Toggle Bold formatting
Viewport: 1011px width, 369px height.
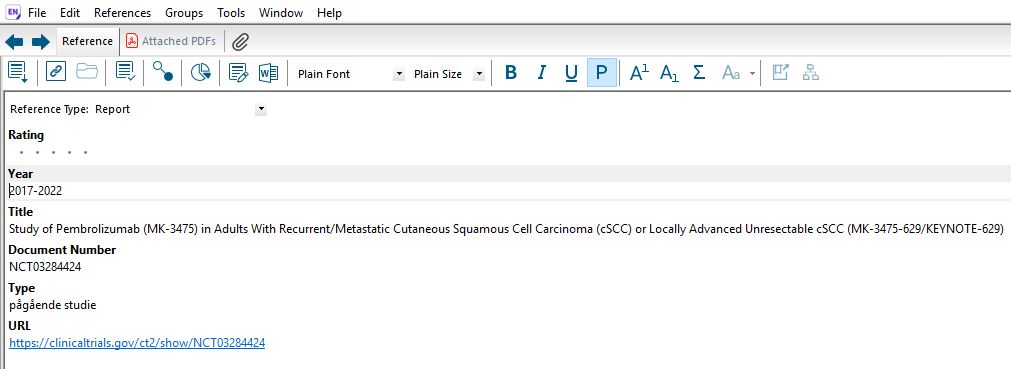click(511, 73)
